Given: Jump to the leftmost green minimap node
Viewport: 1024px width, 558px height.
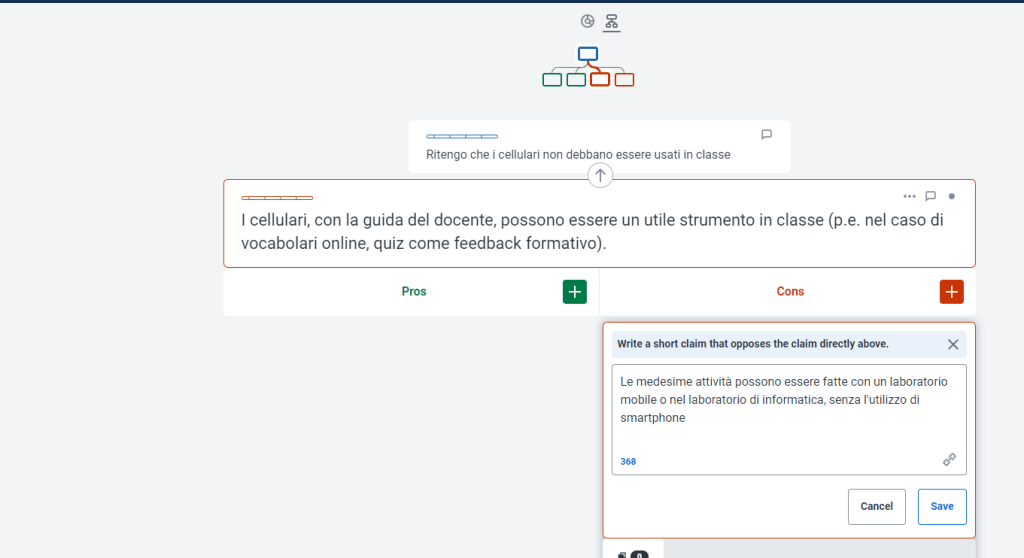Looking at the screenshot, I should click(552, 80).
